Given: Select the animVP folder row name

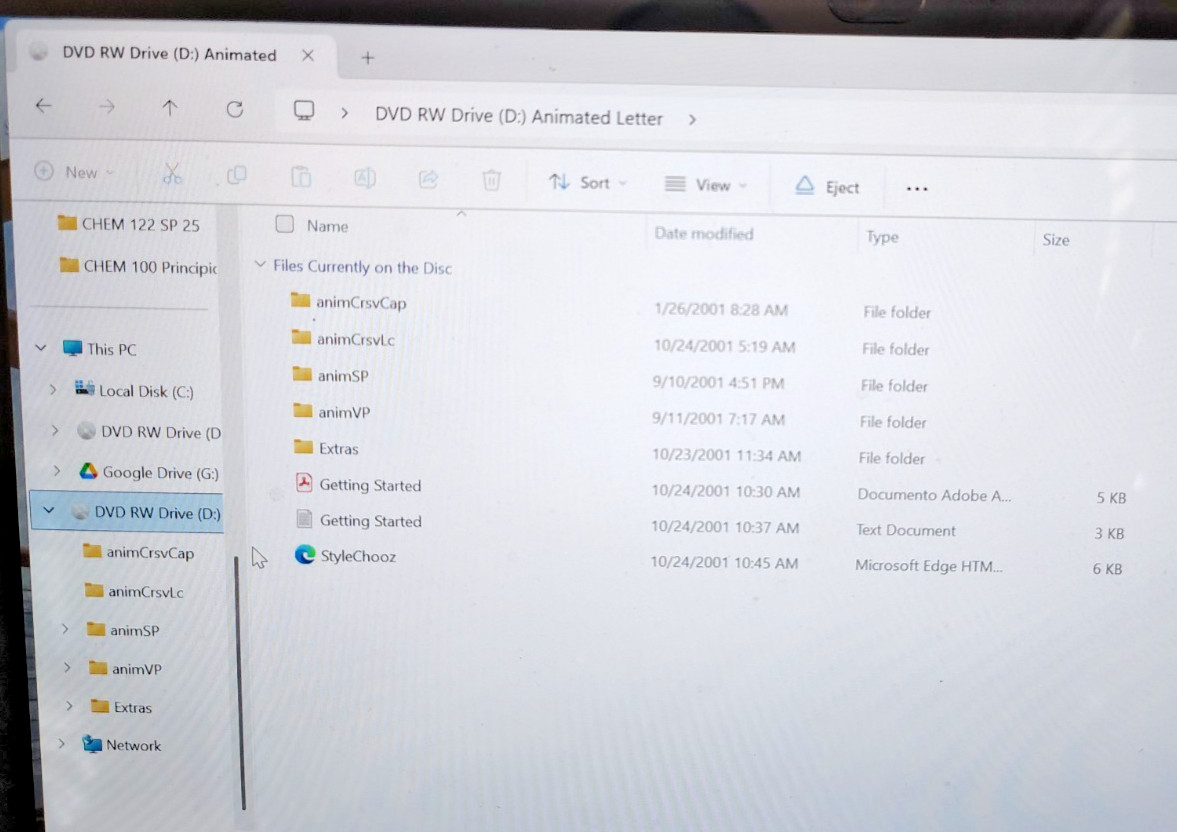Looking at the screenshot, I should [344, 412].
